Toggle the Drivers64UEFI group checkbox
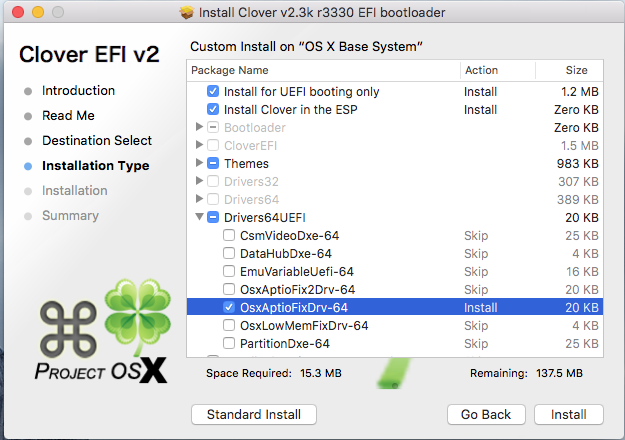Screen dimensions: 625x440 point(213,217)
